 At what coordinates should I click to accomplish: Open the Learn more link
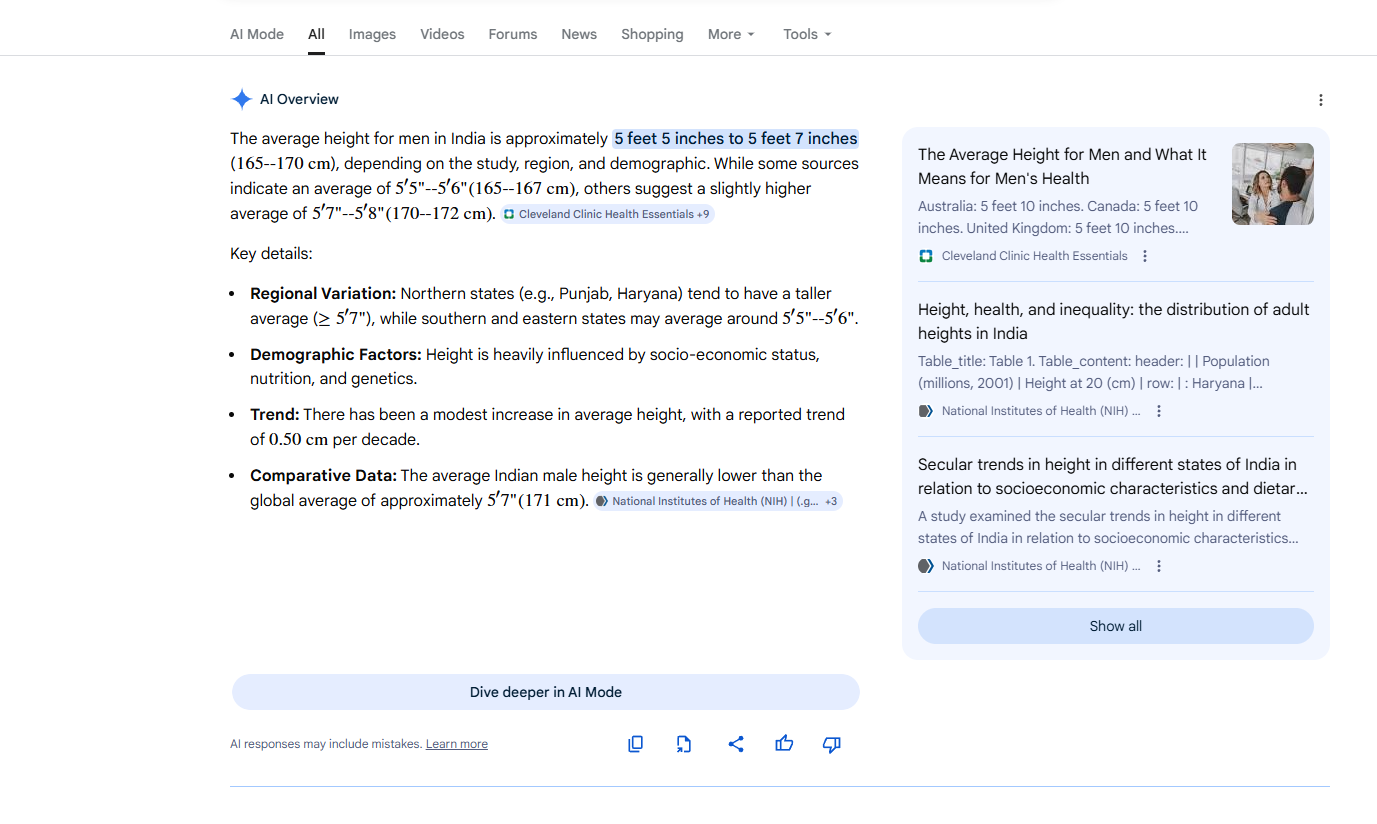point(457,744)
